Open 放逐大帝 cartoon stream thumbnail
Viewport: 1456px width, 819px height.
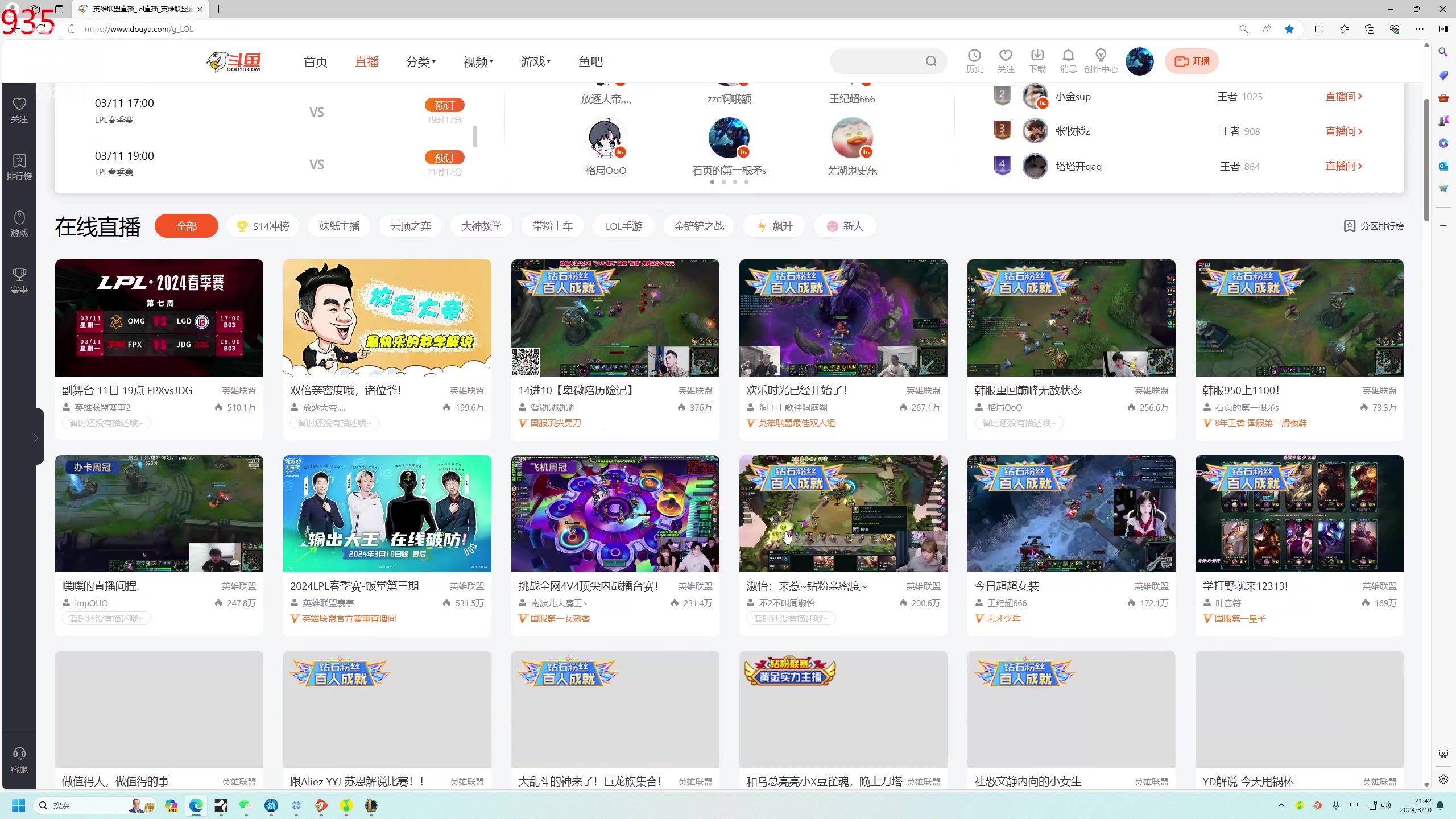[x=387, y=318]
